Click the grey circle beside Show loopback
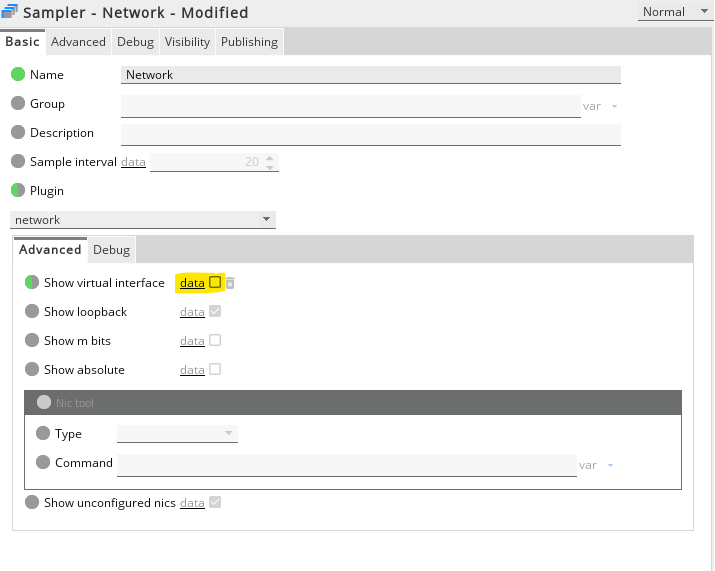 click(32, 312)
